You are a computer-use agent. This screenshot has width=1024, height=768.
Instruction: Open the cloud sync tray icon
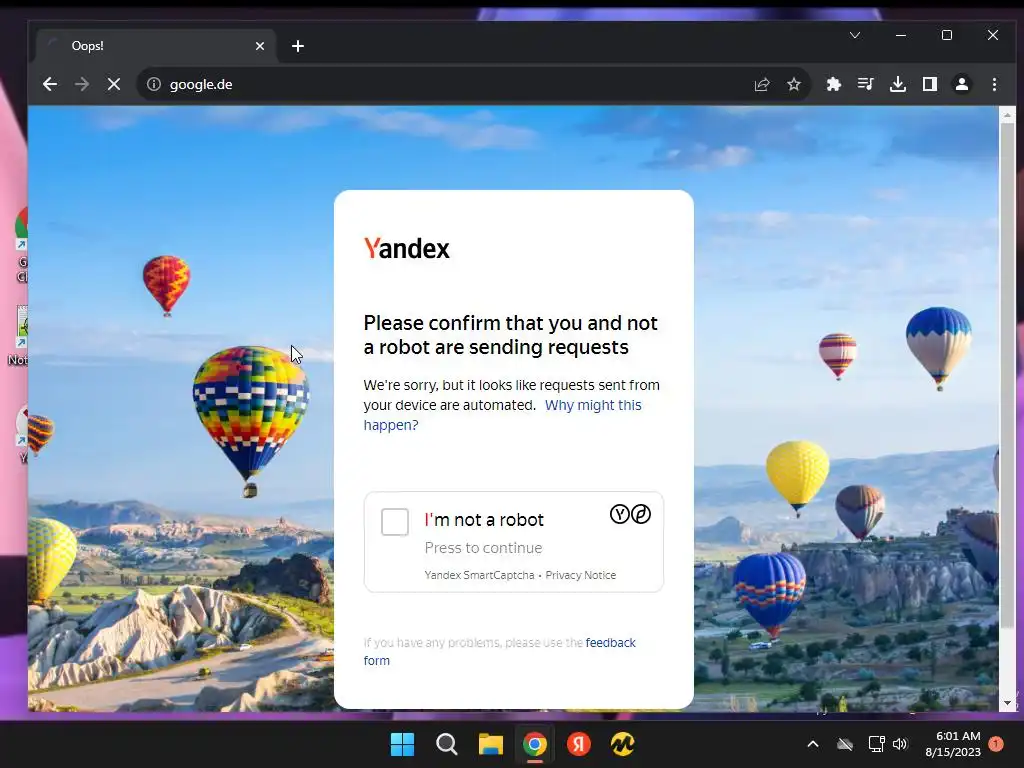click(845, 744)
